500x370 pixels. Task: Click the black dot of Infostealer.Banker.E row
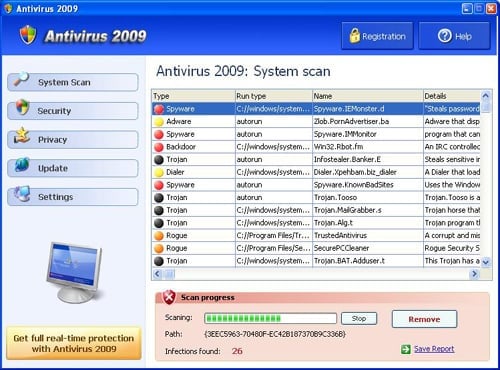tap(159, 160)
